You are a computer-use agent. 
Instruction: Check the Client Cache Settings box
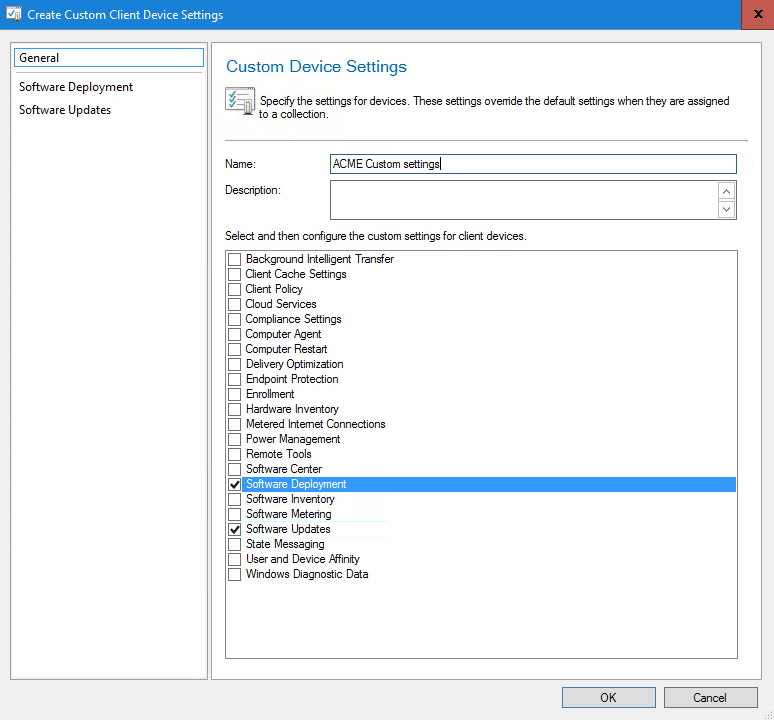(x=235, y=275)
